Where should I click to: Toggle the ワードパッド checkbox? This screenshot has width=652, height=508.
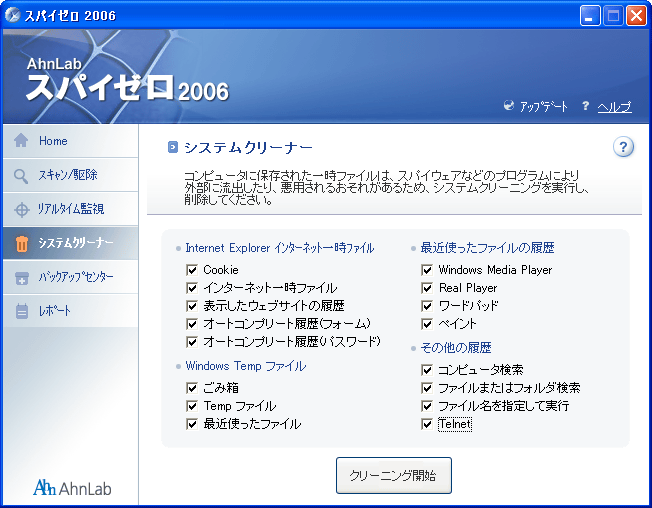point(427,306)
